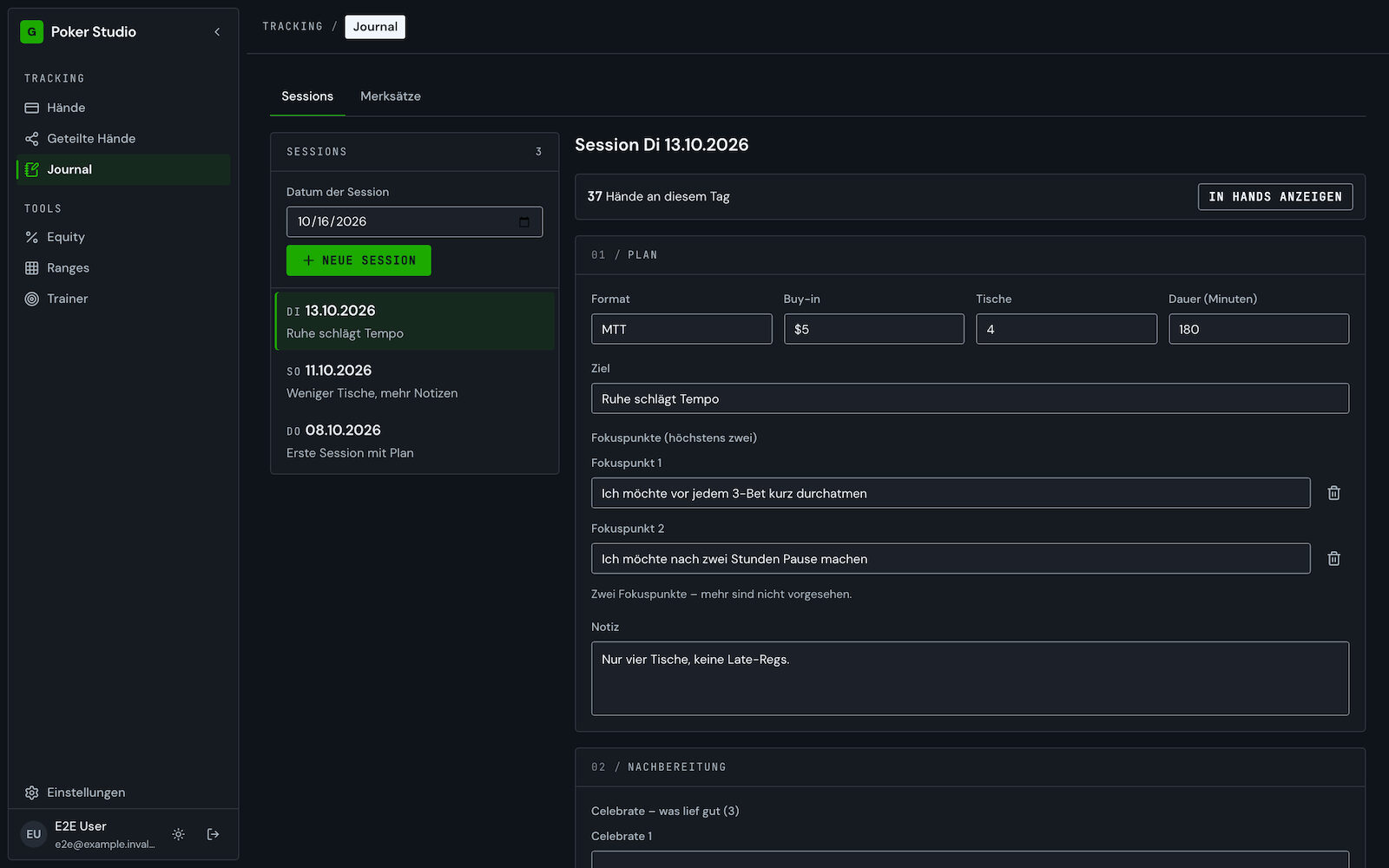Open the Equity tool
This screenshot has height=868, width=1389.
pyautogui.click(x=123, y=237)
